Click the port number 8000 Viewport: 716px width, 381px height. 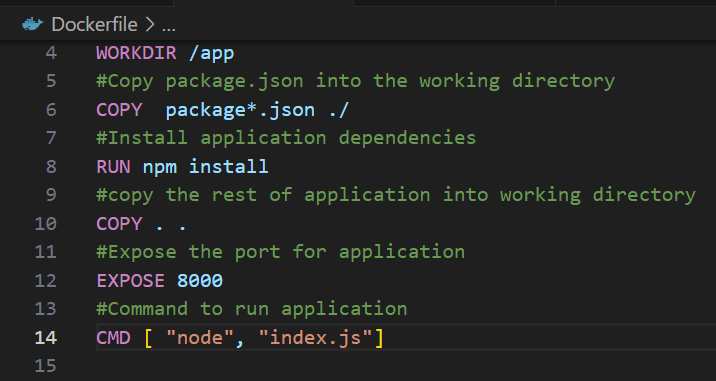pos(200,280)
